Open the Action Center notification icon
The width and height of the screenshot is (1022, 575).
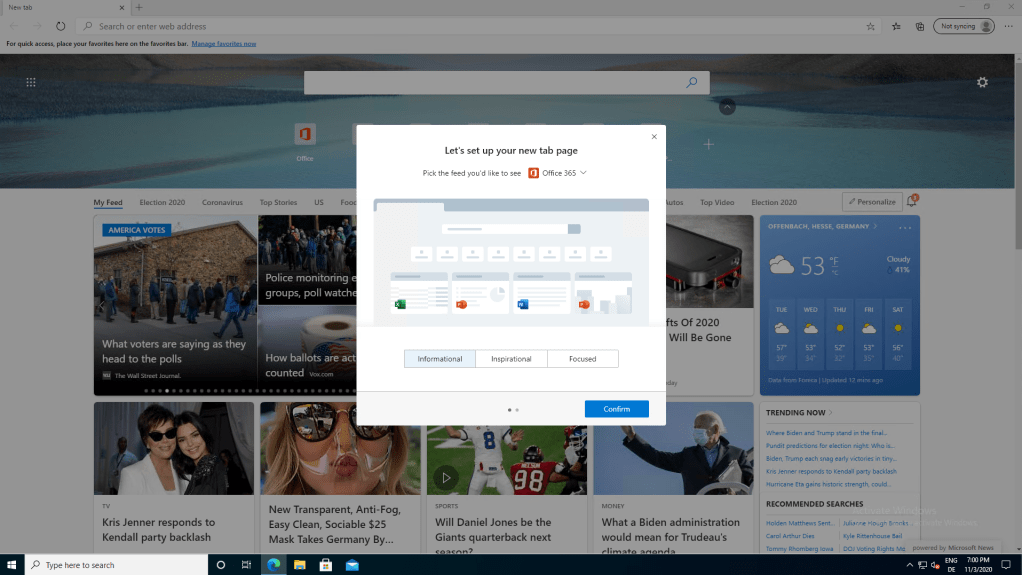pos(1006,565)
